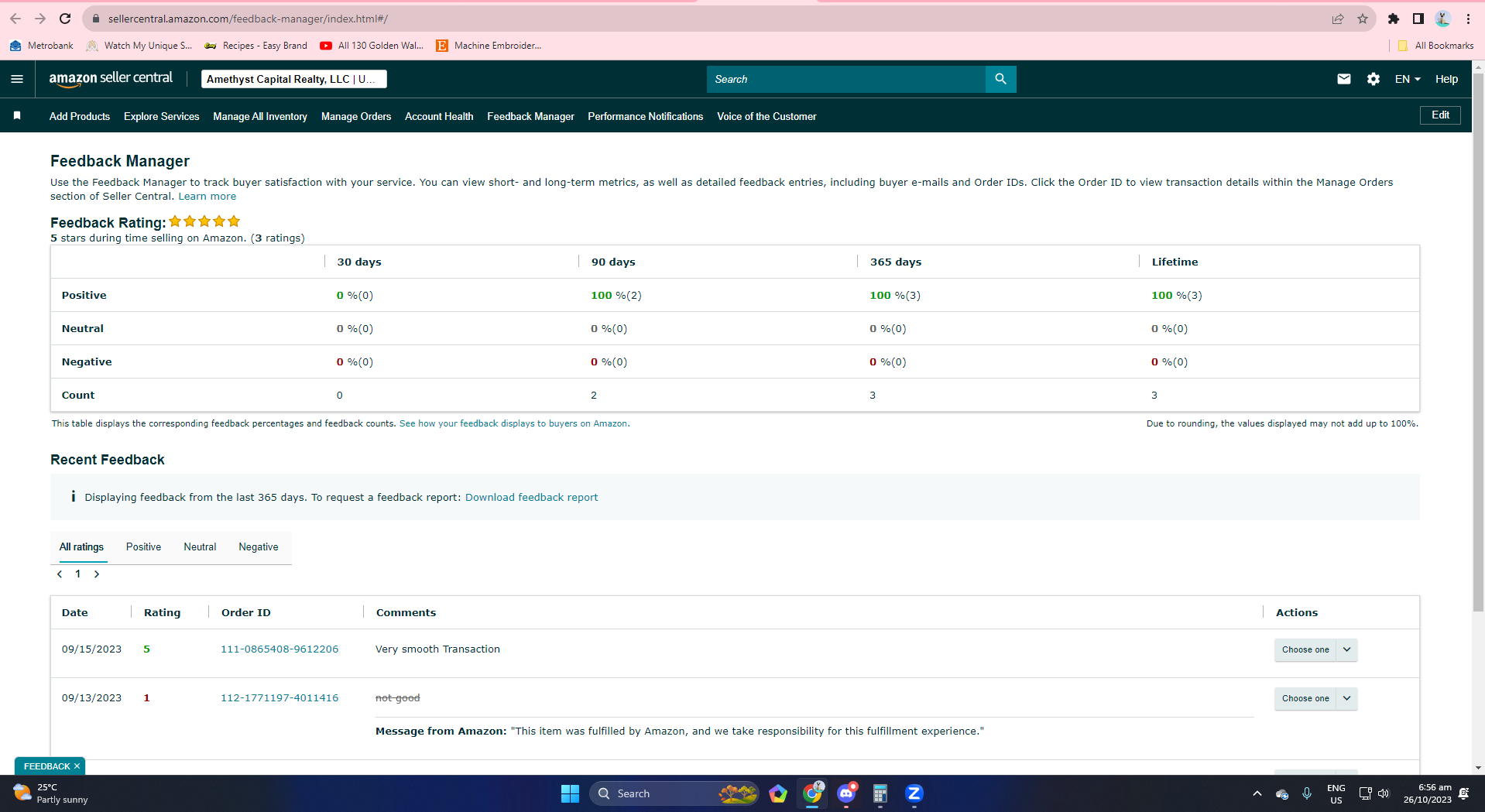Open Calculator from the taskbar
The width and height of the screenshot is (1485, 812).
tap(880, 793)
